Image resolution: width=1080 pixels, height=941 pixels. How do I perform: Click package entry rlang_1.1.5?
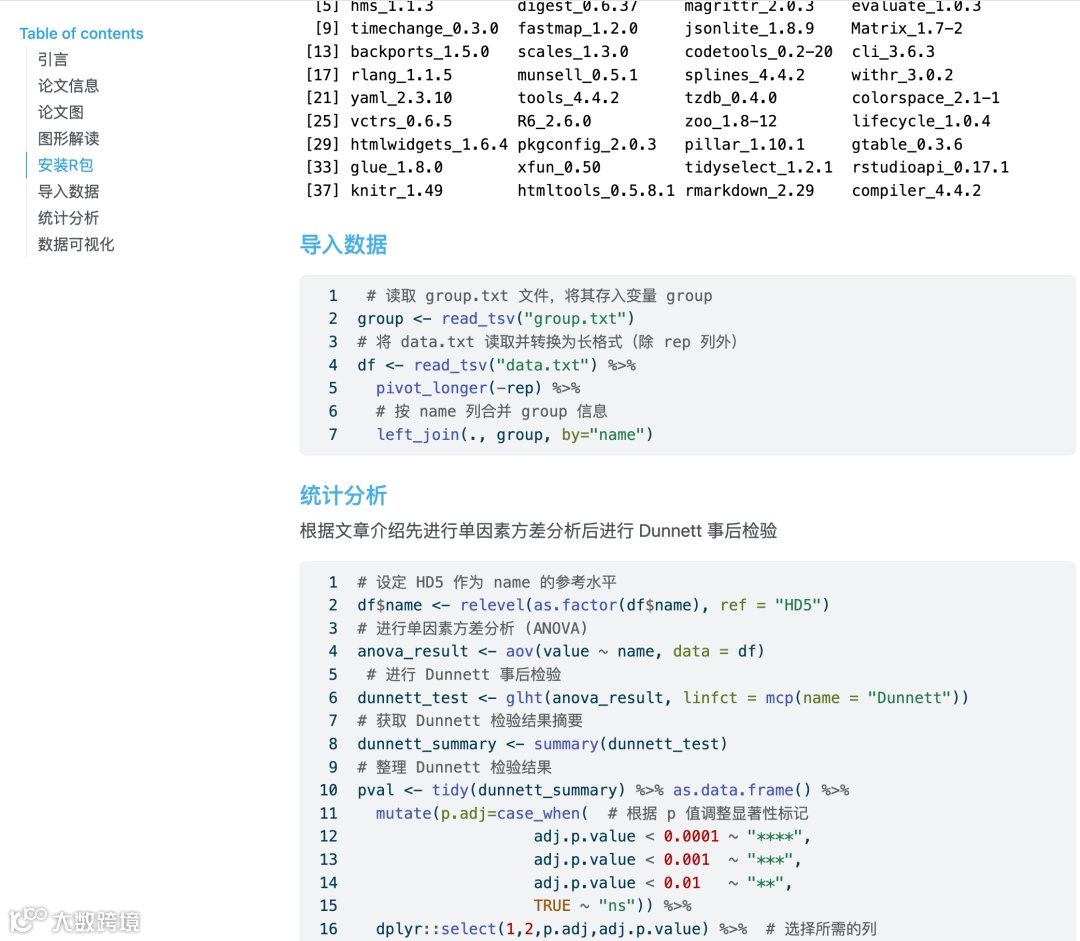pyautogui.click(x=401, y=74)
